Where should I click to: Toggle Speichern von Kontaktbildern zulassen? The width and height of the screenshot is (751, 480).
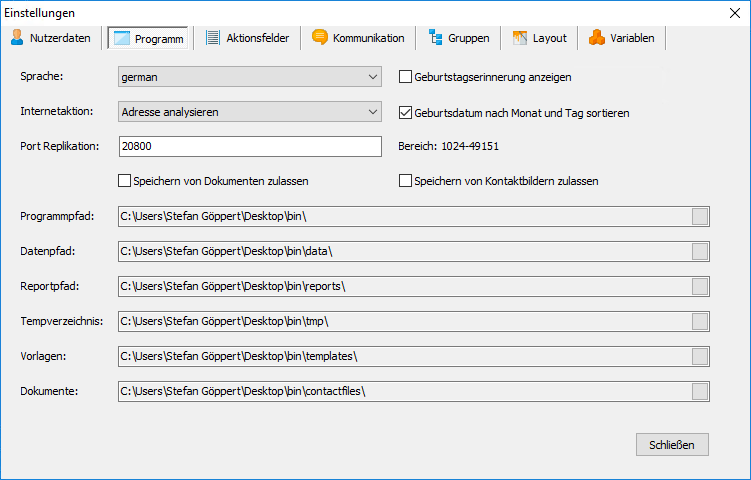tap(406, 181)
